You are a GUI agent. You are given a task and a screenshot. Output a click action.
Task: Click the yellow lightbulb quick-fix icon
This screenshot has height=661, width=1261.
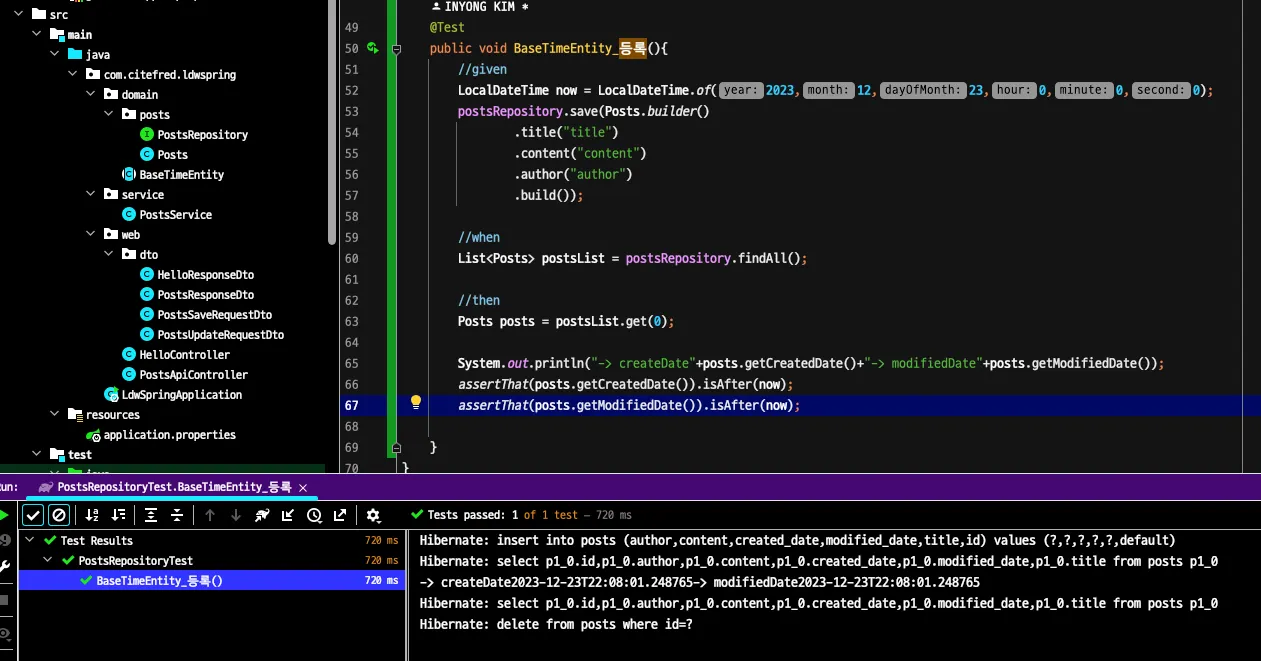click(416, 403)
